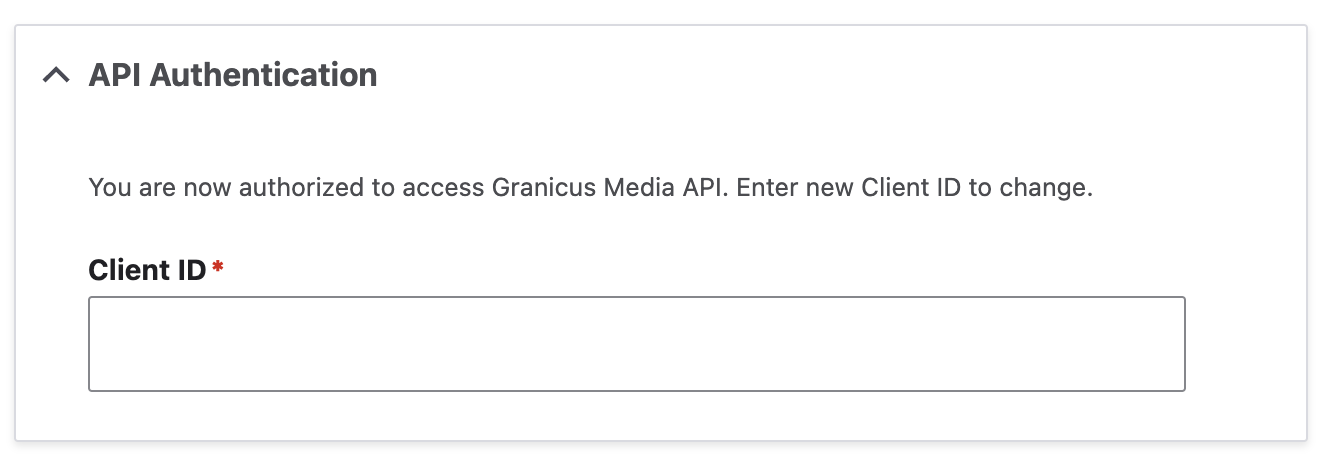This screenshot has height=462, width=1324.
Task: Click "You are now" at message start
Action: (140, 187)
